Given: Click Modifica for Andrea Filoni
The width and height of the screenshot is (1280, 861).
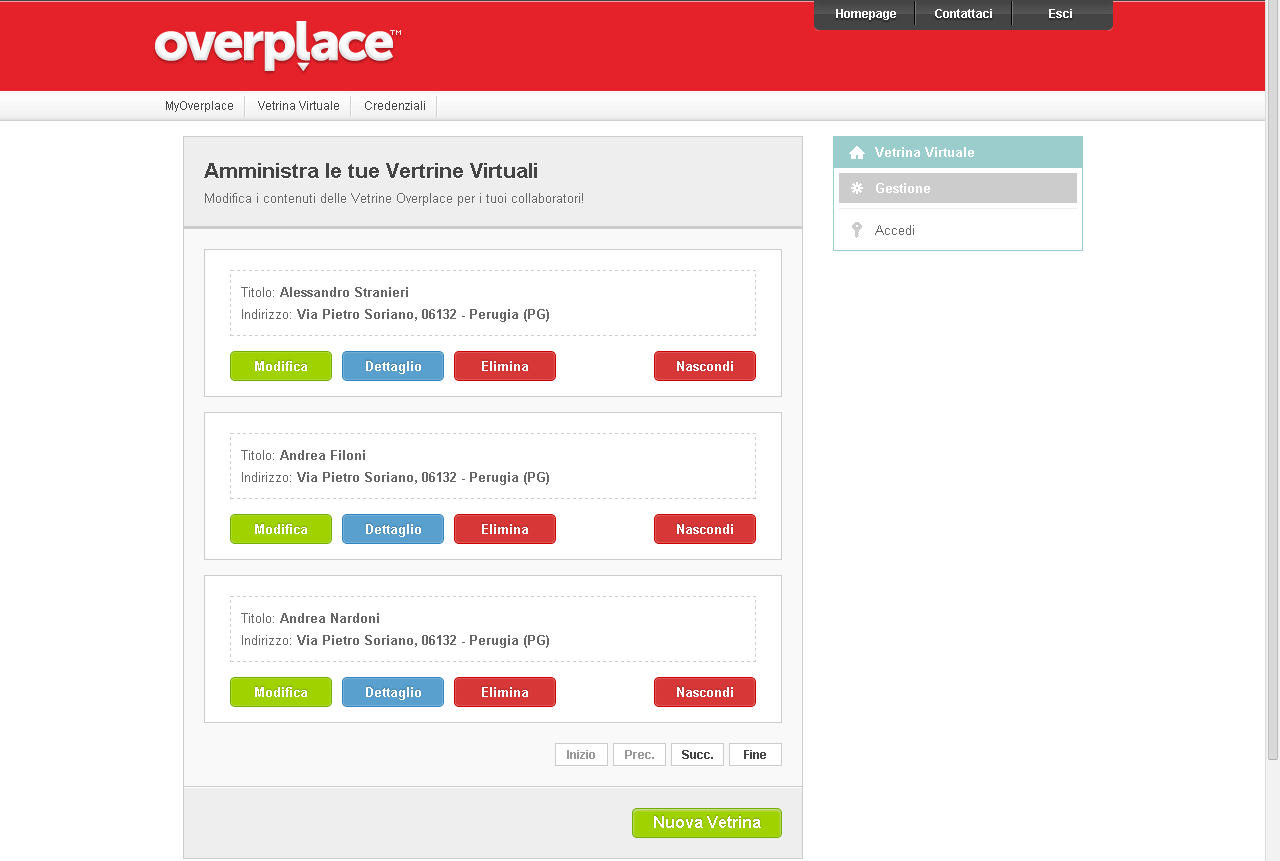Looking at the screenshot, I should pyautogui.click(x=281, y=529).
